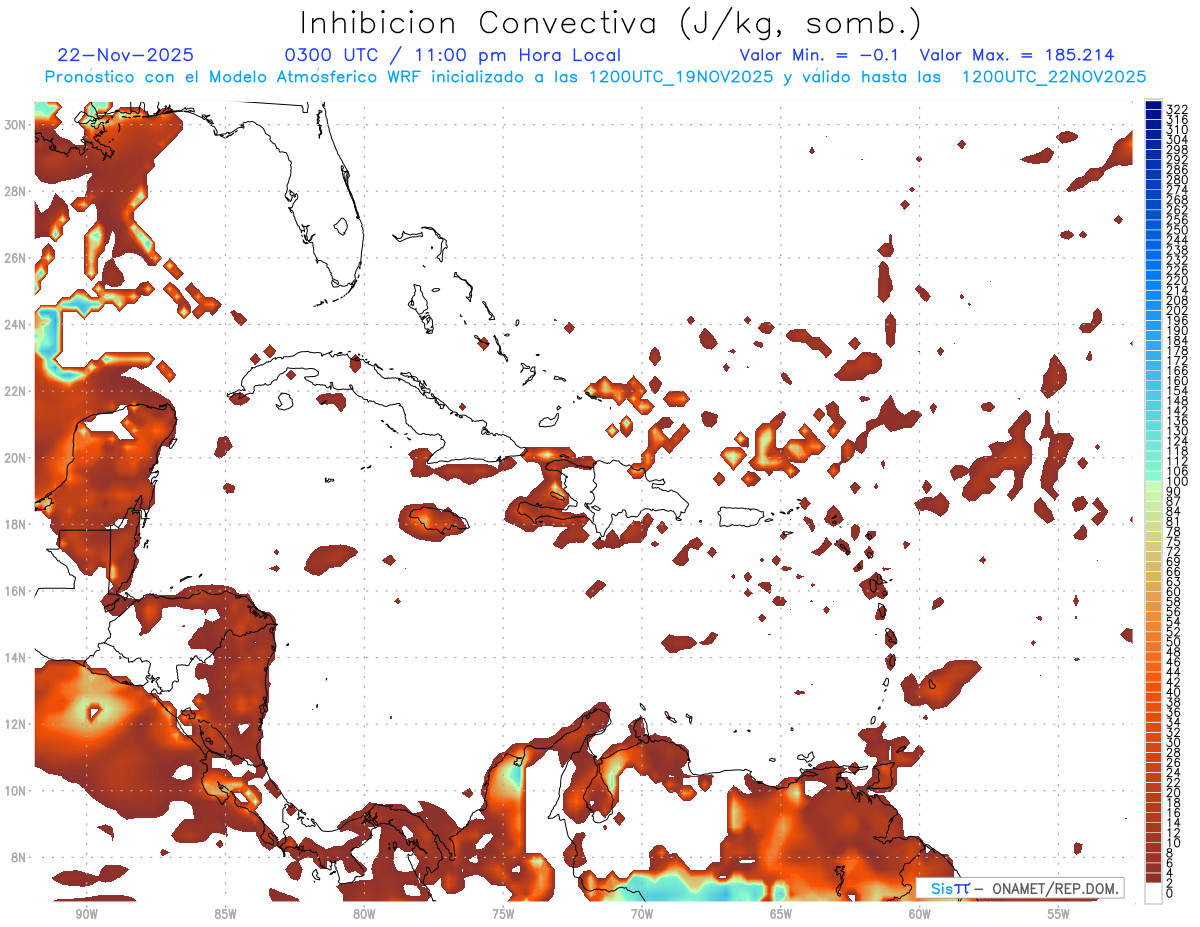This screenshot has width=1200, height=927.
Task: Click the date "22-Nov-2025"
Action: point(126,55)
